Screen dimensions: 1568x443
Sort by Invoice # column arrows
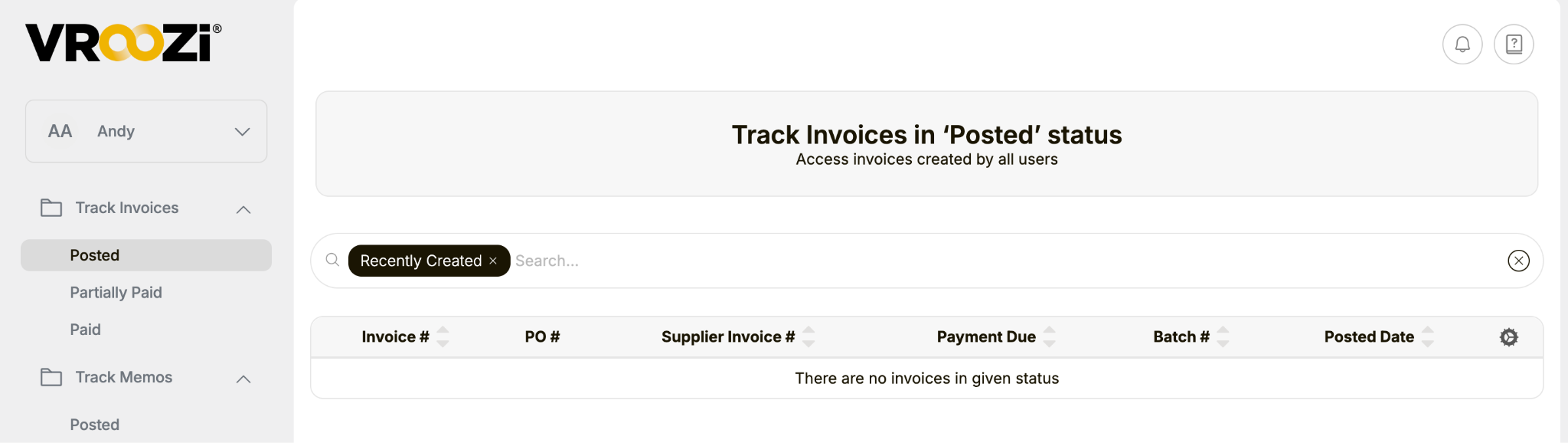point(443,336)
